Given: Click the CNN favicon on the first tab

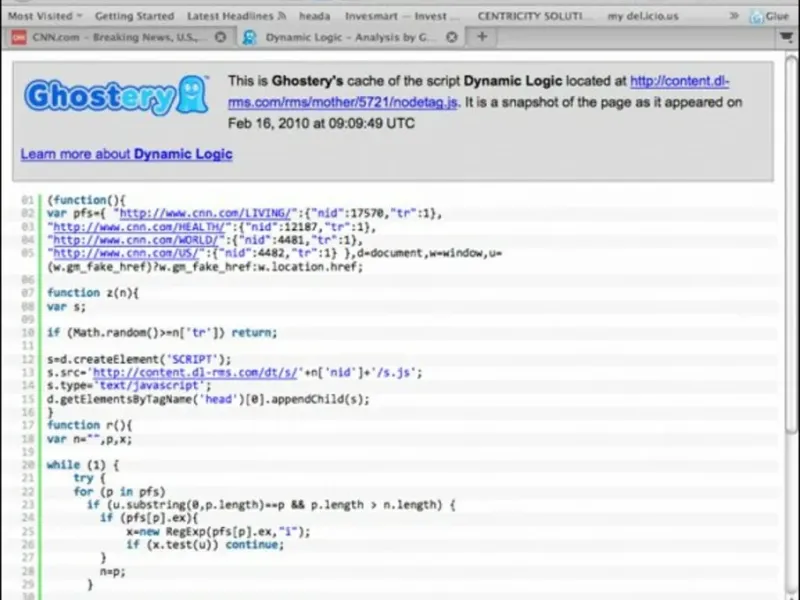Looking at the screenshot, I should [19, 37].
